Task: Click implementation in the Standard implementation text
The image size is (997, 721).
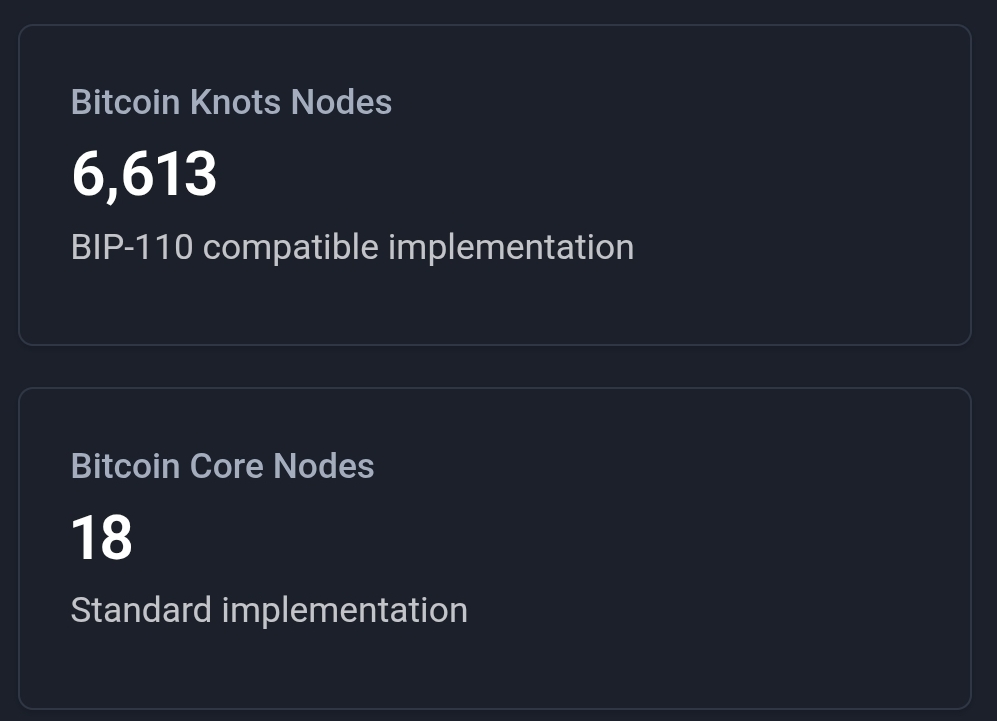Action: [x=344, y=610]
